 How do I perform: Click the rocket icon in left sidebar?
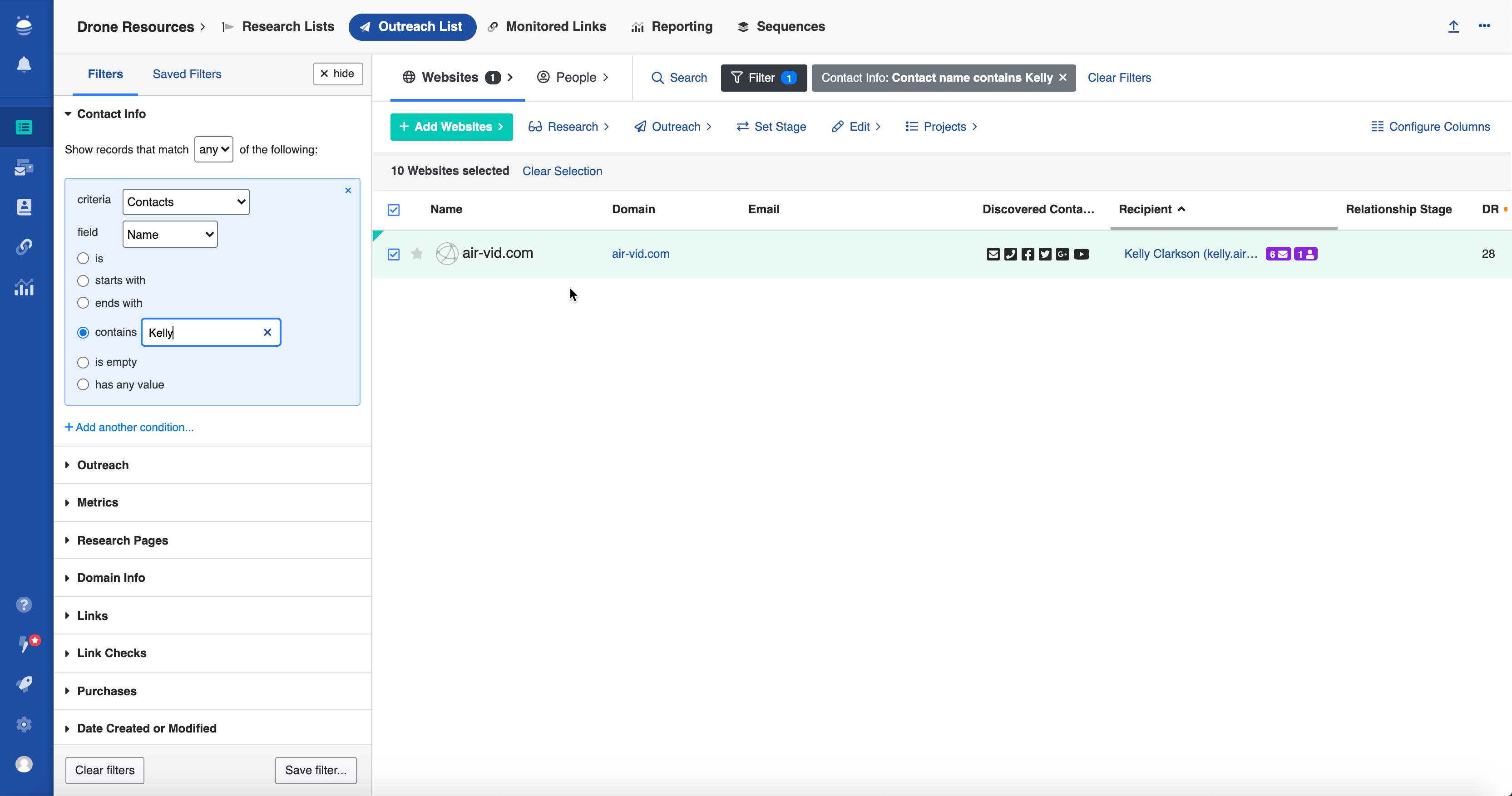[24, 684]
